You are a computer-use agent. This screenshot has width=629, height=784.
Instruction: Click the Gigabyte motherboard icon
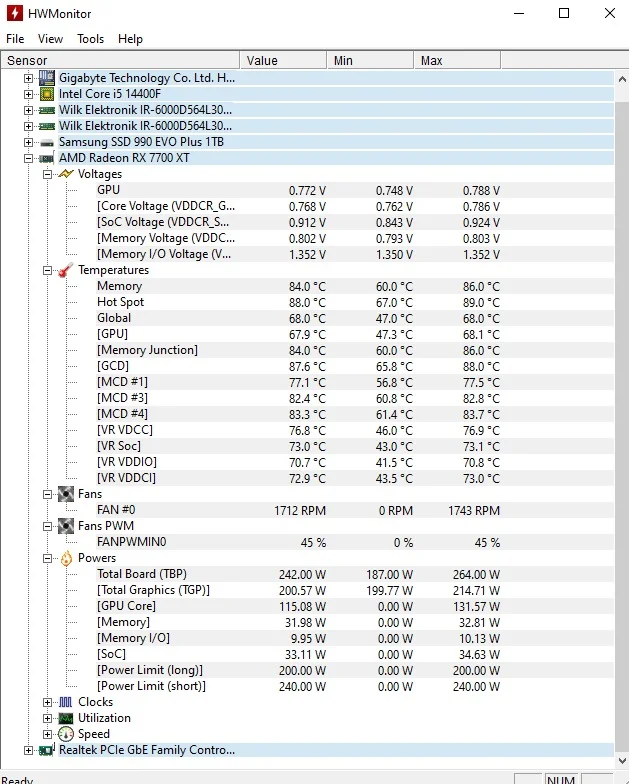(46, 78)
